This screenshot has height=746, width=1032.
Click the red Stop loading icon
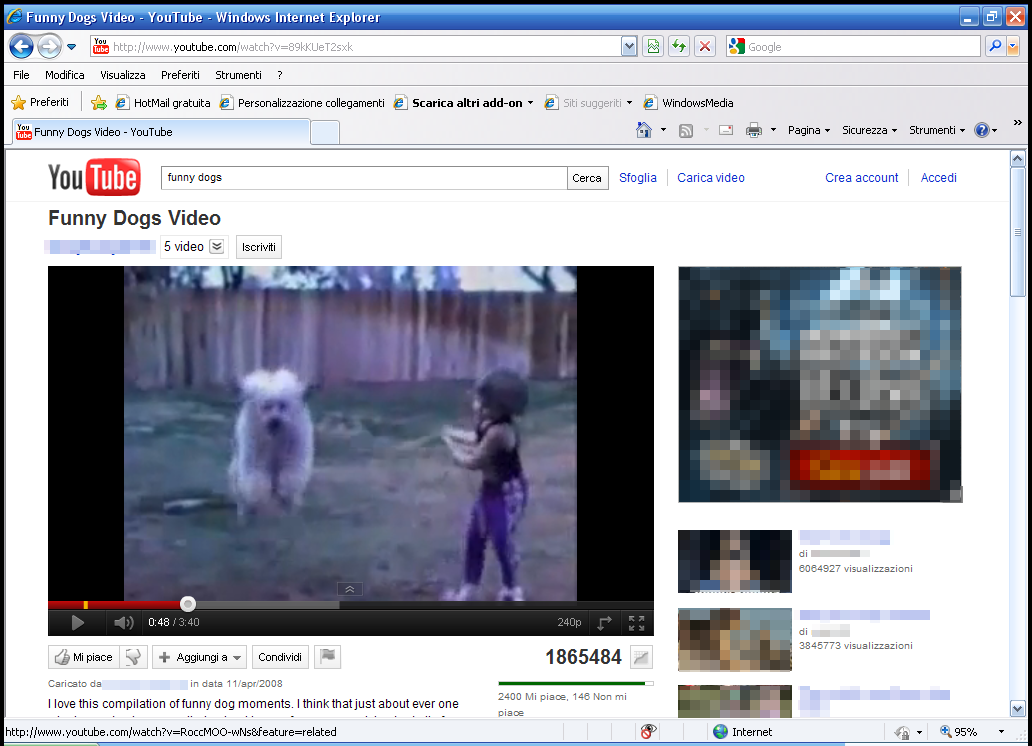pos(705,47)
